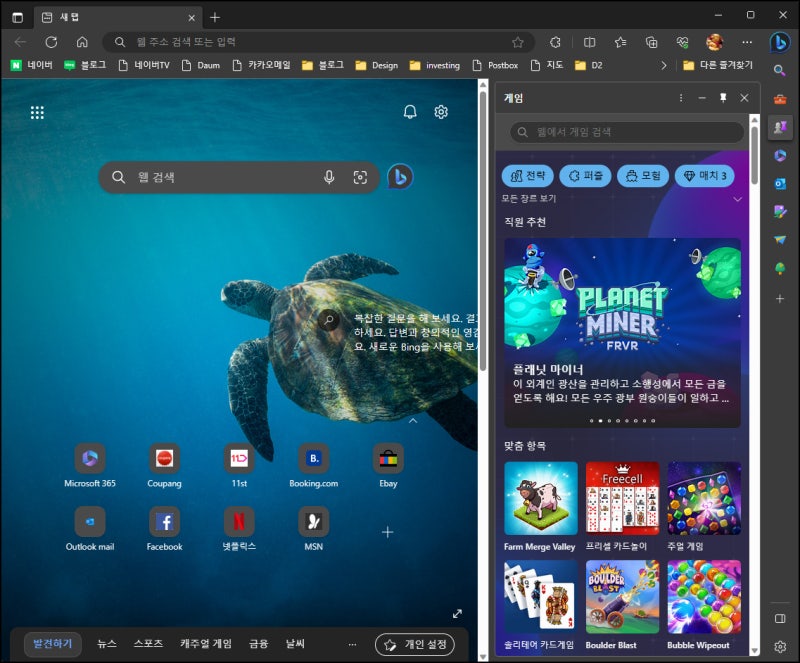This screenshot has height=663, width=800.
Task: Switch to the 캐주얼 게임 feed tab
Action: 206,644
